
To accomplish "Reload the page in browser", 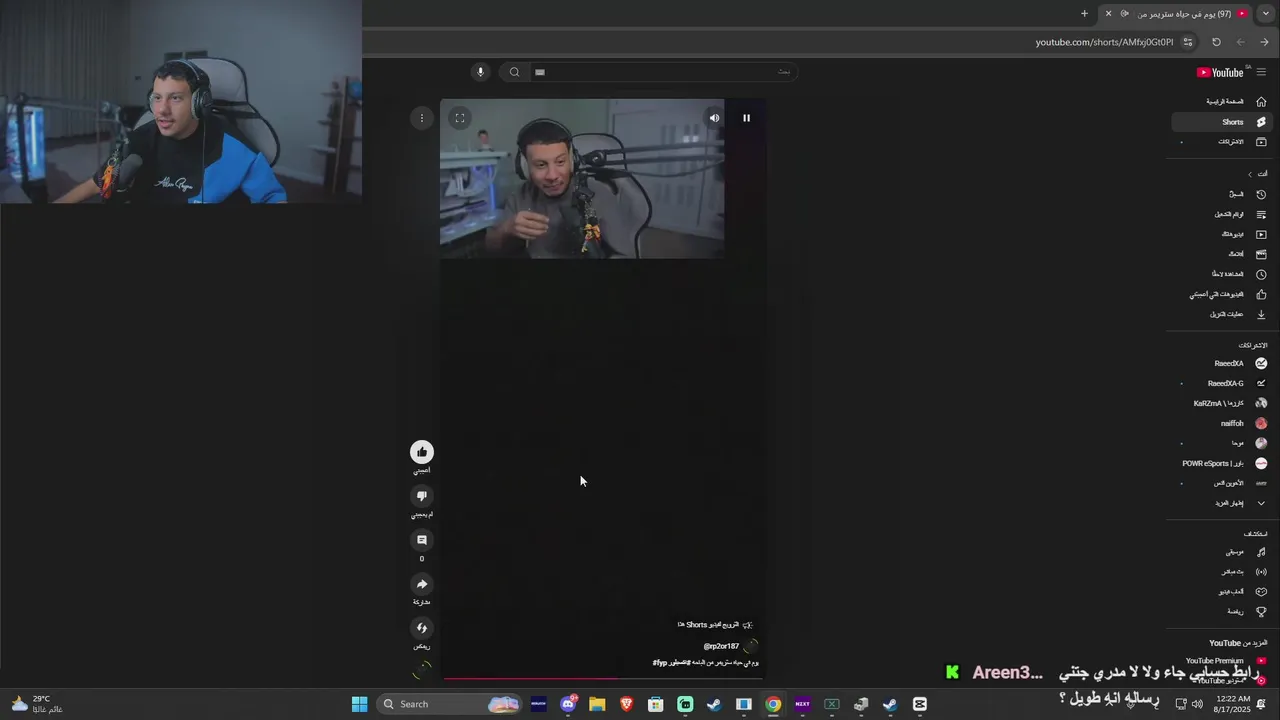I will click(1216, 42).
